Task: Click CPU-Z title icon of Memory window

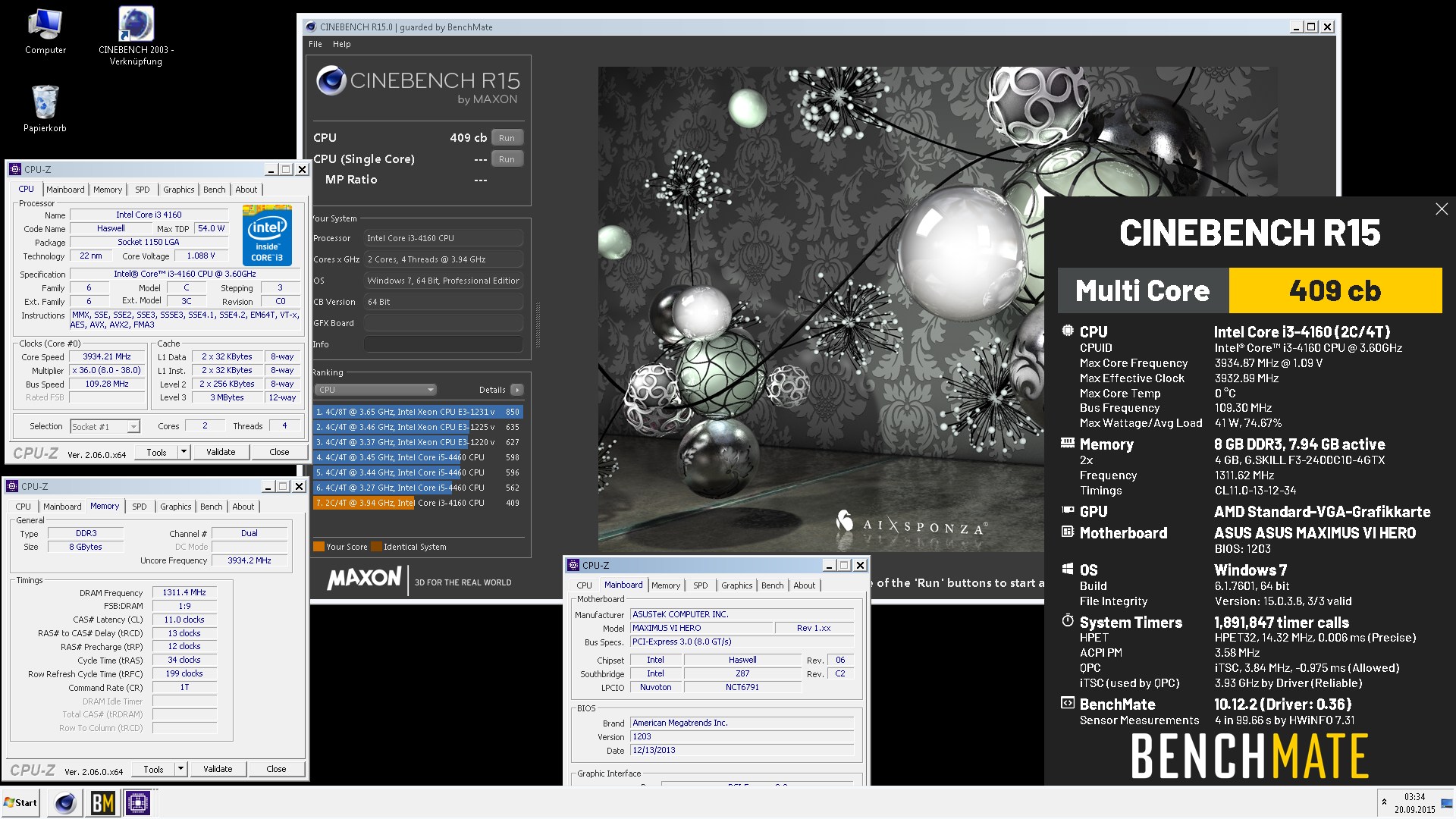Action: [12, 486]
